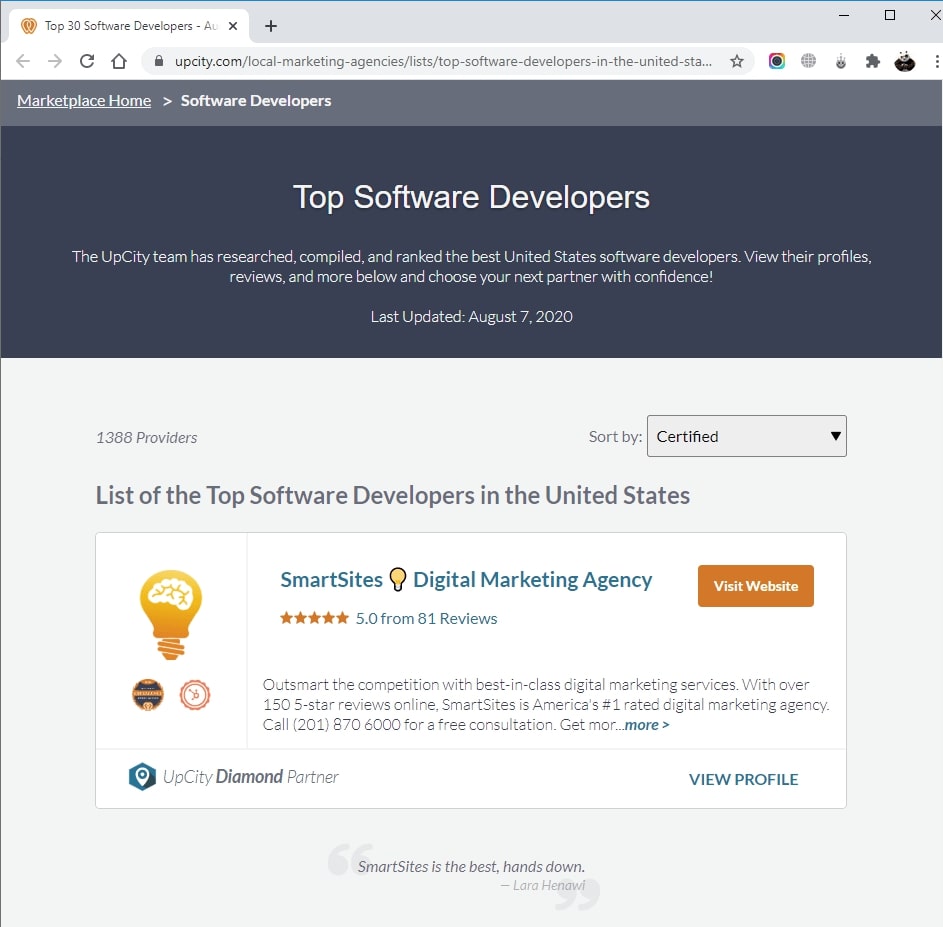The image size is (943, 927).
Task: Click the Top Software Developers heading
Action: coord(472,197)
